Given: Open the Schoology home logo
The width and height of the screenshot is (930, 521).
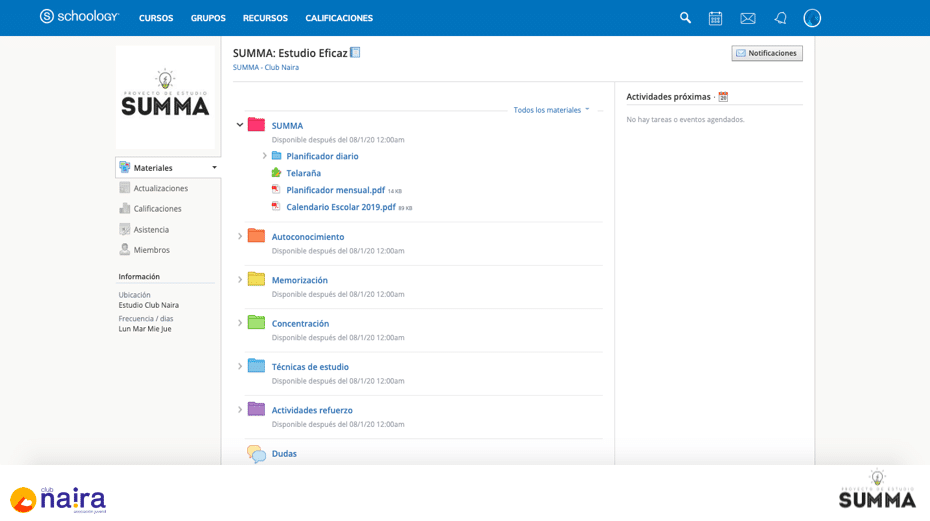Looking at the screenshot, I should 79,17.
